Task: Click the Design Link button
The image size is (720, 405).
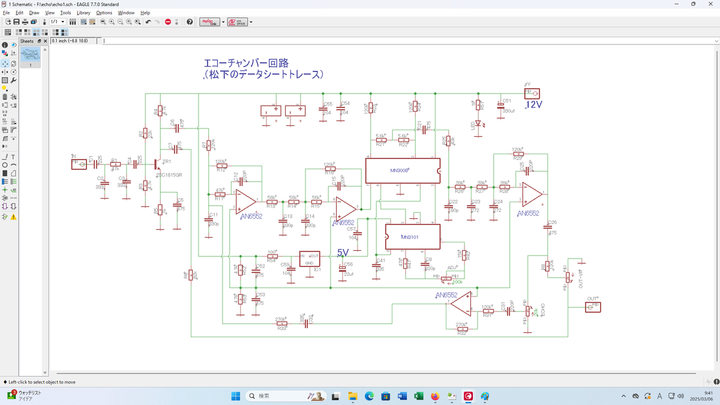Action: [208, 21]
